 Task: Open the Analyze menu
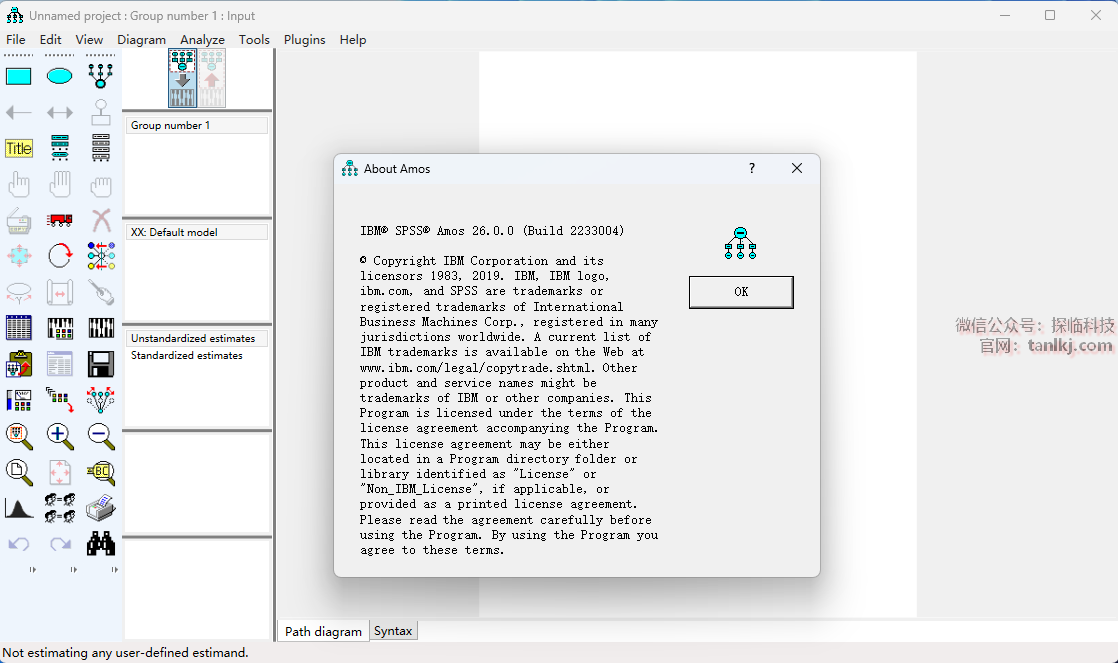(x=202, y=40)
